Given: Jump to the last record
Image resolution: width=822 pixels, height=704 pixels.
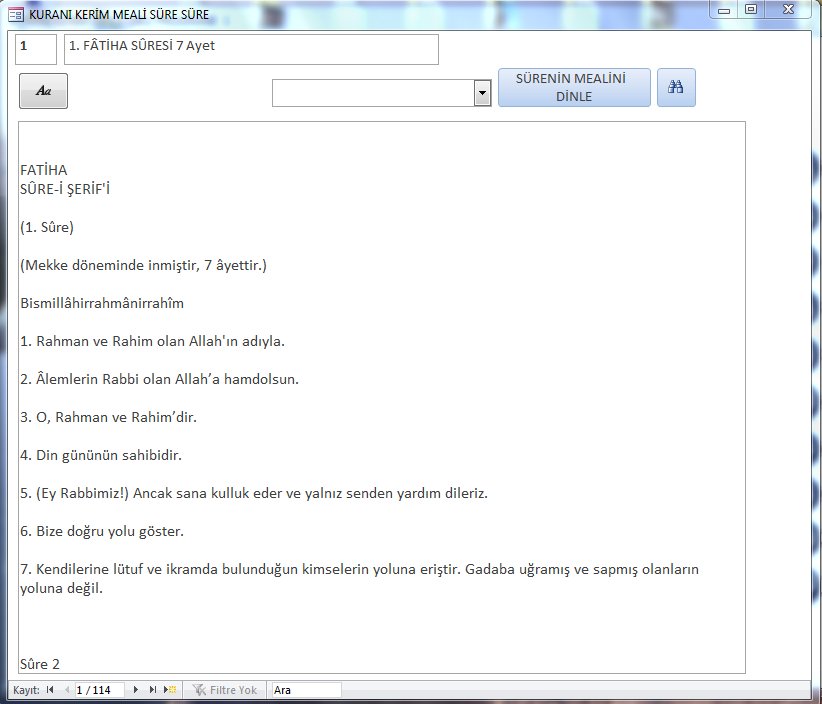Looking at the screenshot, I should coord(153,690).
